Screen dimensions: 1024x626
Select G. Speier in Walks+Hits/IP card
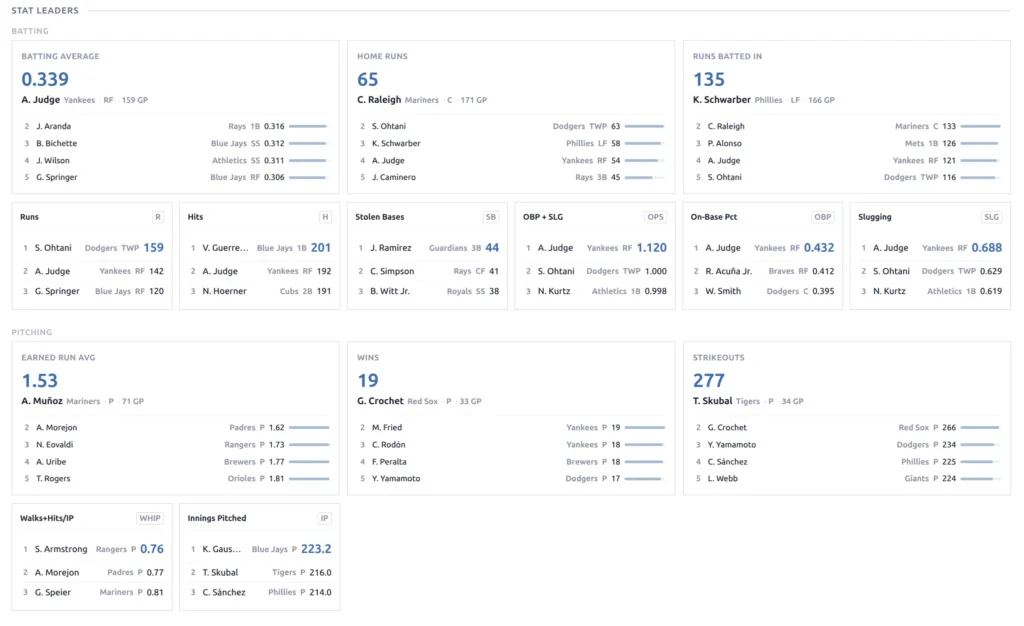(x=53, y=592)
